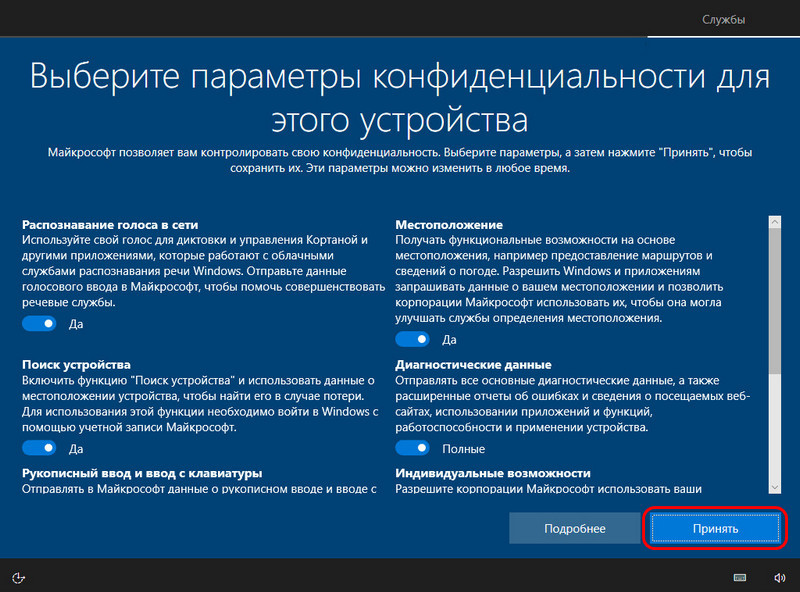Click the settings list scrollbar thumb
This screenshot has height=592, width=800.
[774, 301]
